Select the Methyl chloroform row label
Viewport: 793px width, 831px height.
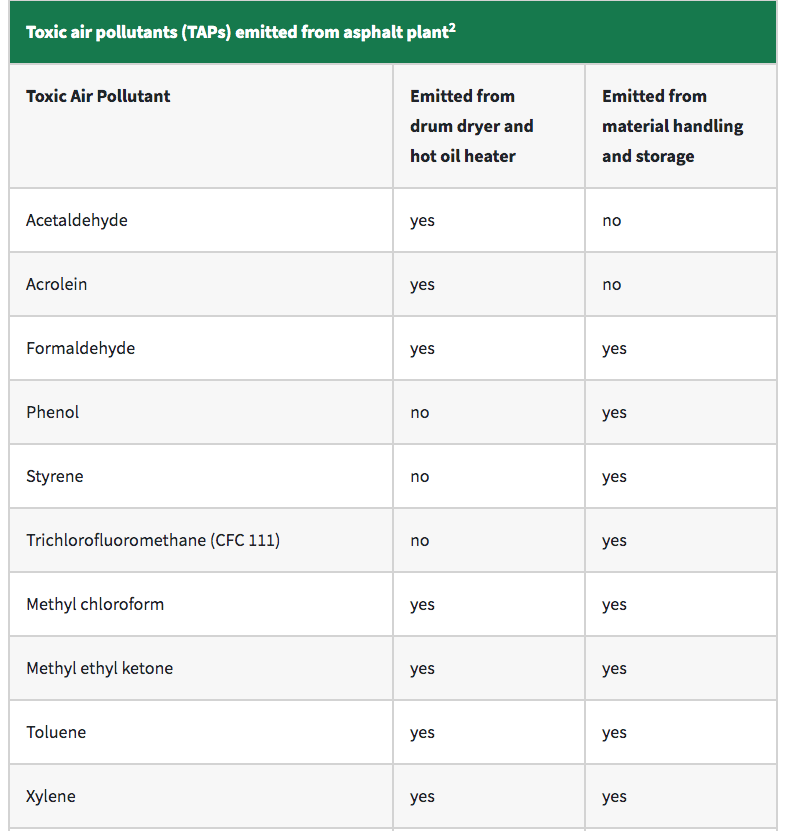(95, 604)
